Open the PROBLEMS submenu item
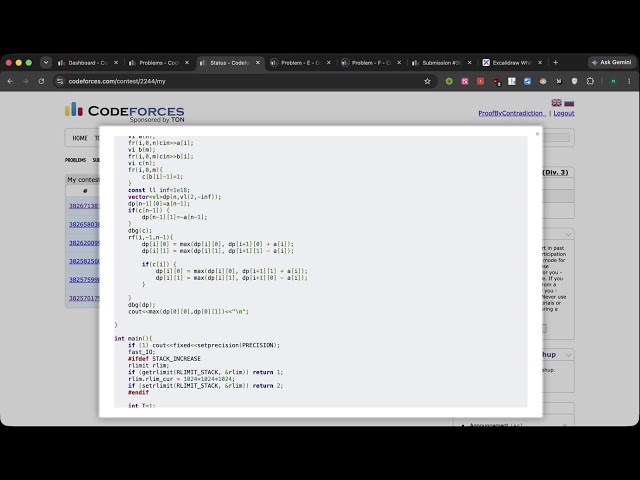The image size is (640, 480). click(x=76, y=160)
